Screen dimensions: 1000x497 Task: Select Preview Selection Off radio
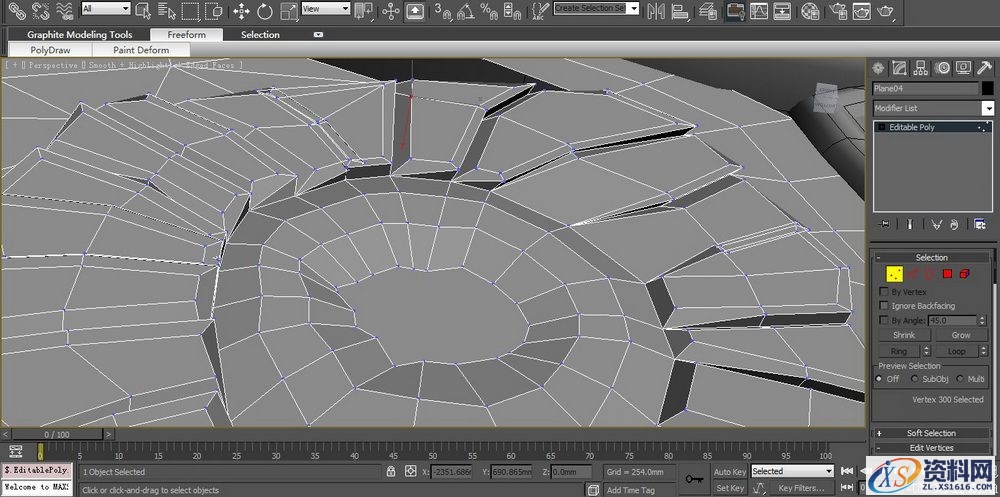(x=879, y=379)
